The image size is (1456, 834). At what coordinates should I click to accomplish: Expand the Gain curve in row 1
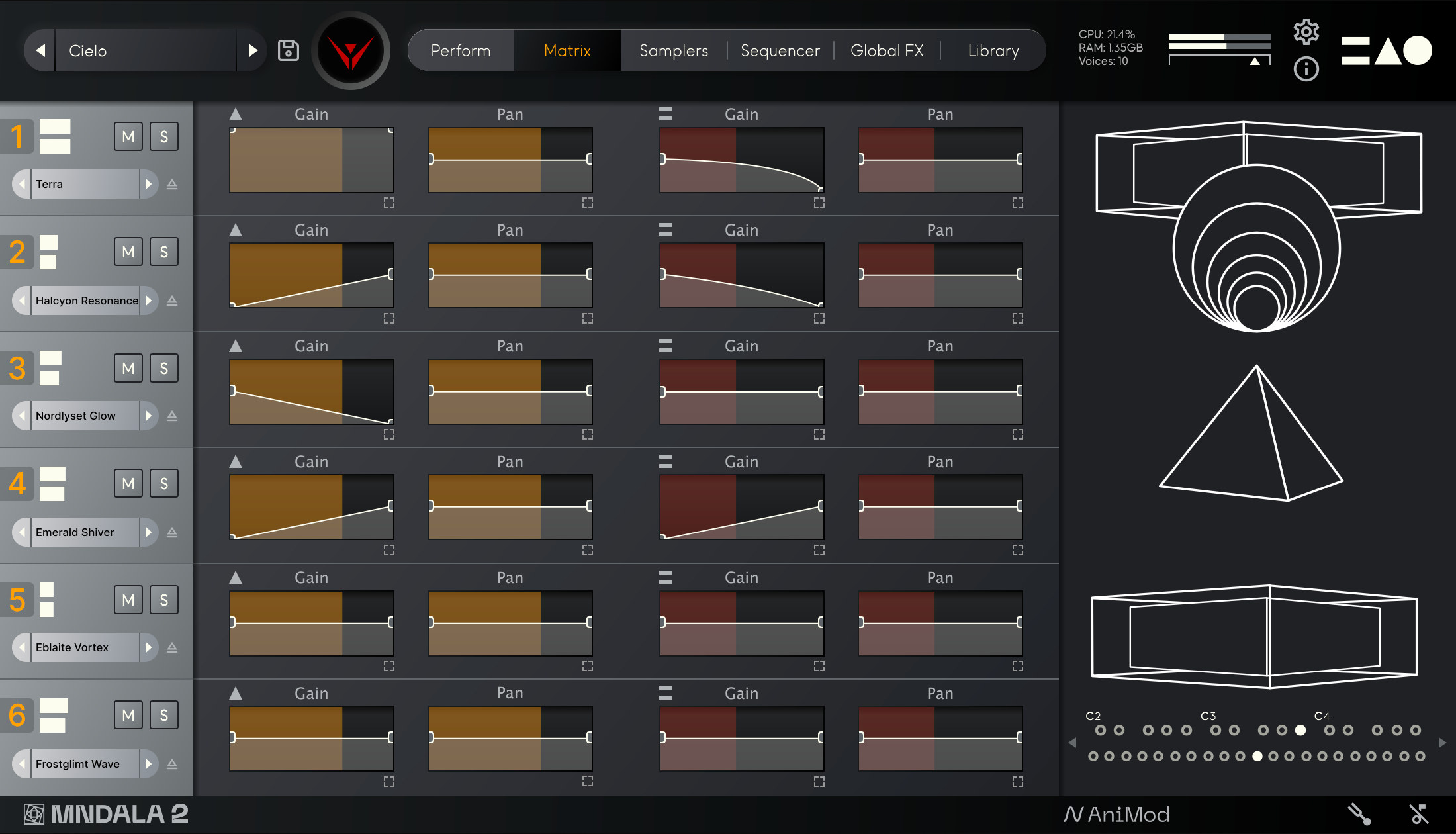389,203
